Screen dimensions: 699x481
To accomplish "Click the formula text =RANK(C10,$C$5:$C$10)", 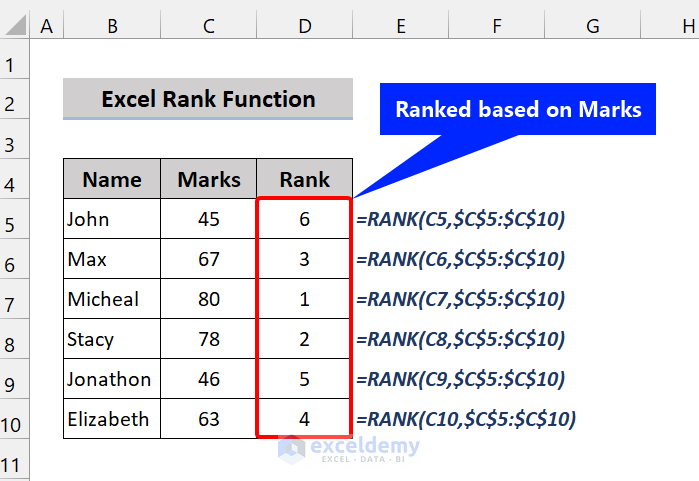I will 466,419.
